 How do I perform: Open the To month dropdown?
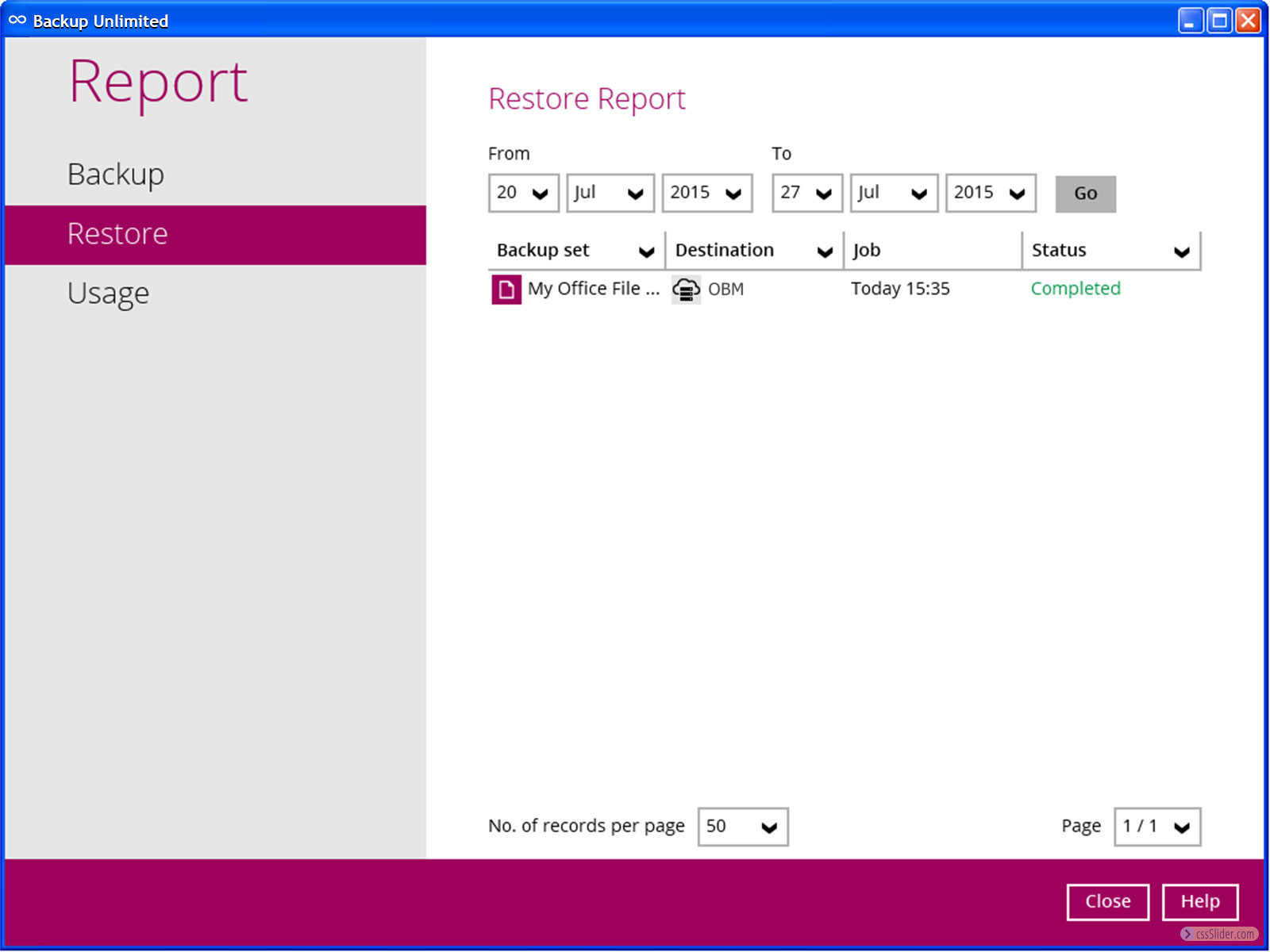tap(894, 194)
